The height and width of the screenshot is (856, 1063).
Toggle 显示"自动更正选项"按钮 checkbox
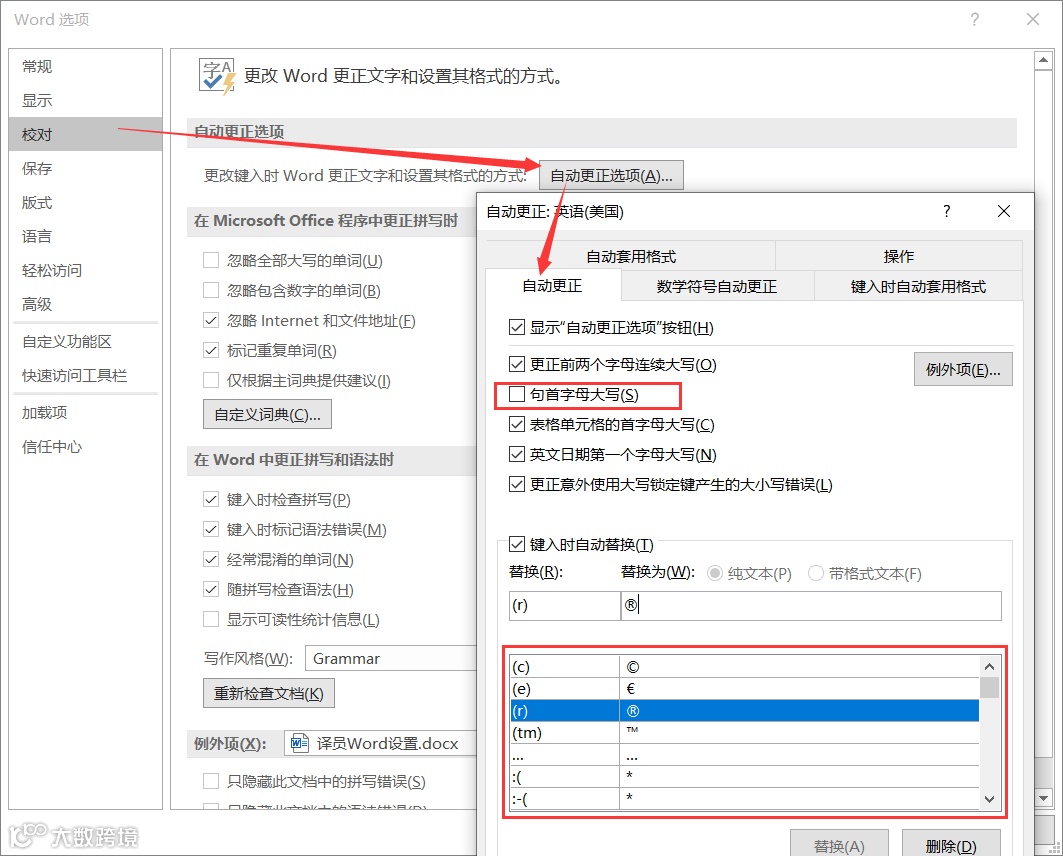pyautogui.click(x=517, y=327)
